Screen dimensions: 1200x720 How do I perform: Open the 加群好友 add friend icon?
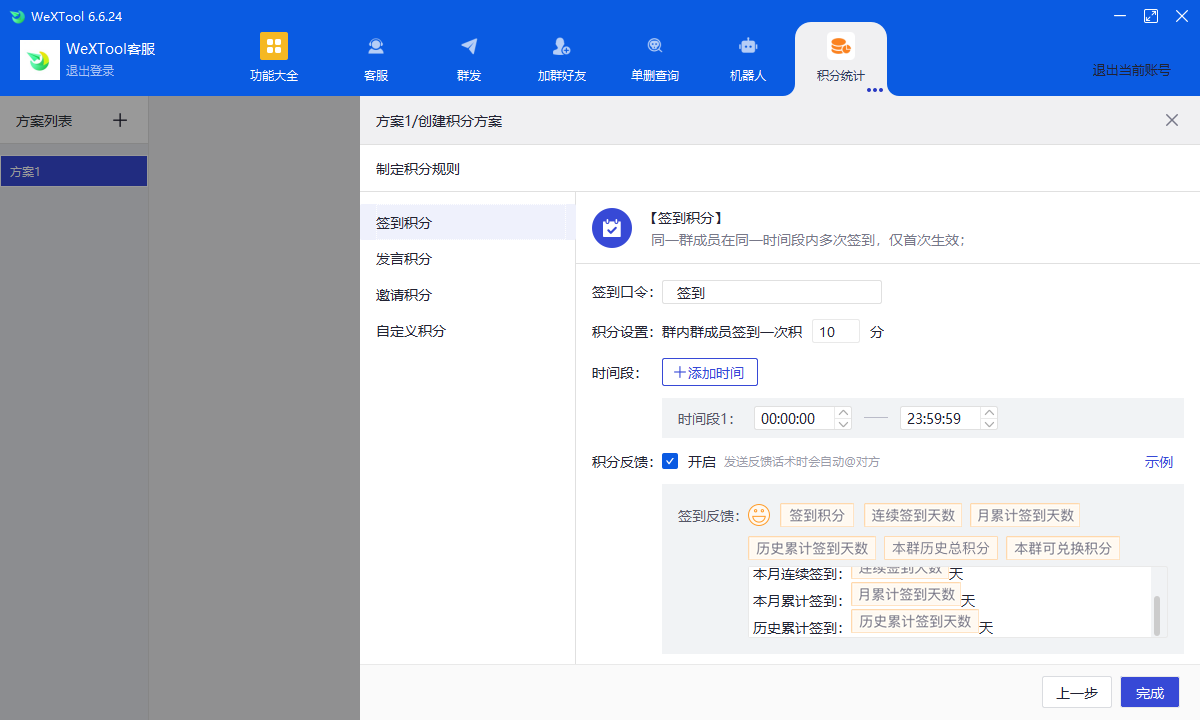(561, 47)
